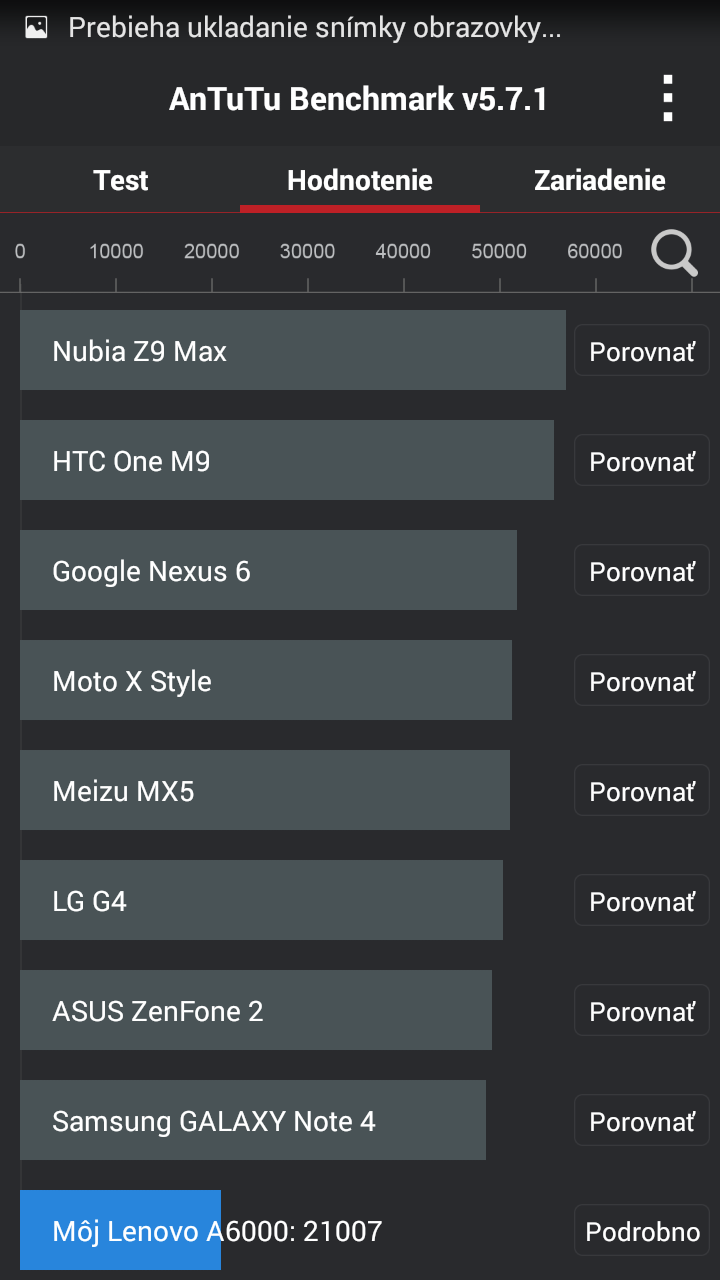Viewport: 720px width, 1280px height.
Task: Tap the AnTuTu Benchmark v5.7.1 title
Action: point(358,99)
